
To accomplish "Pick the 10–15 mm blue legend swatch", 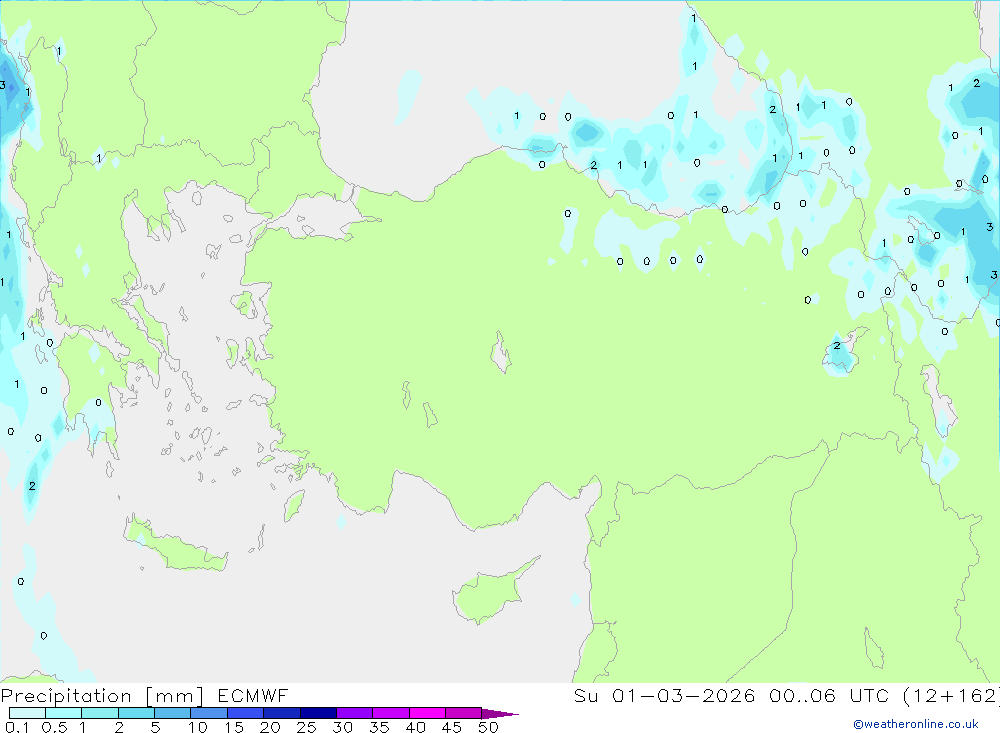I will tap(209, 713).
